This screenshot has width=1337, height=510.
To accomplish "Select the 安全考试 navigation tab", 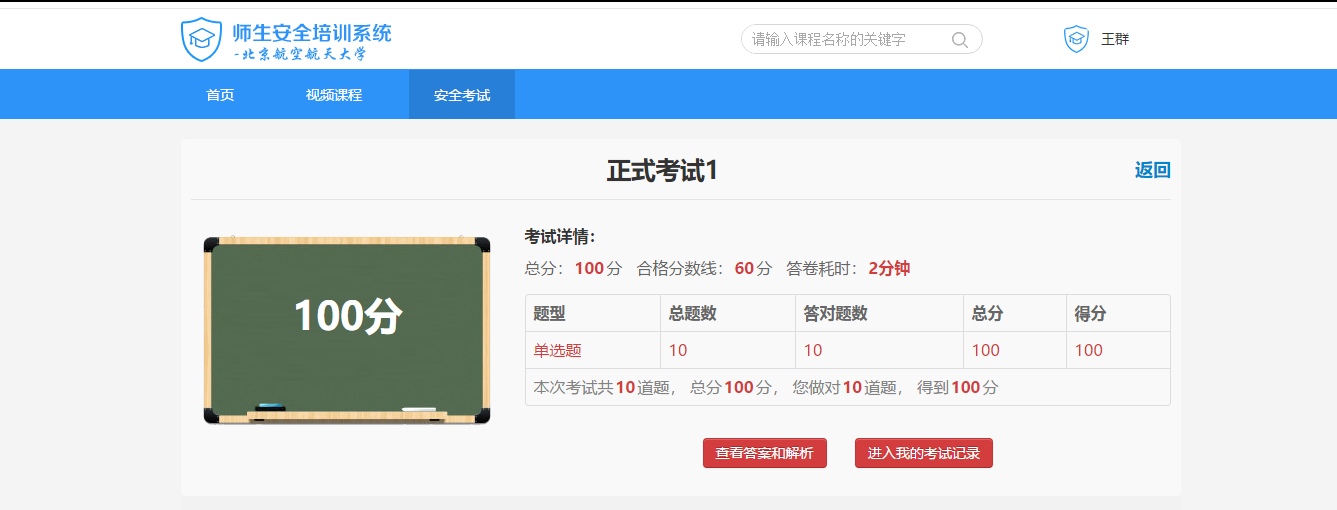I will tap(462, 95).
